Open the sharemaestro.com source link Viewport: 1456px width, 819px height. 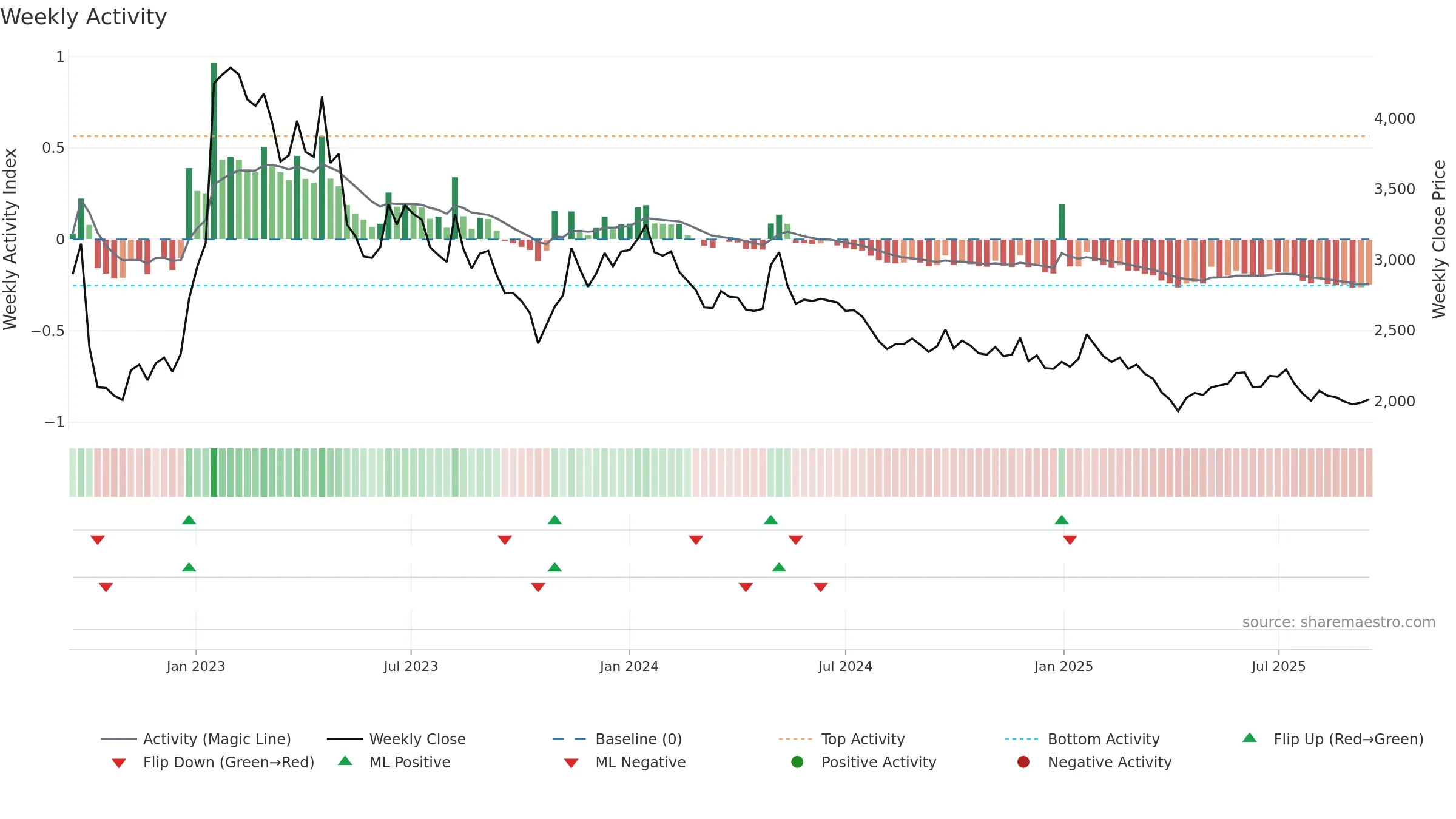(1339, 622)
